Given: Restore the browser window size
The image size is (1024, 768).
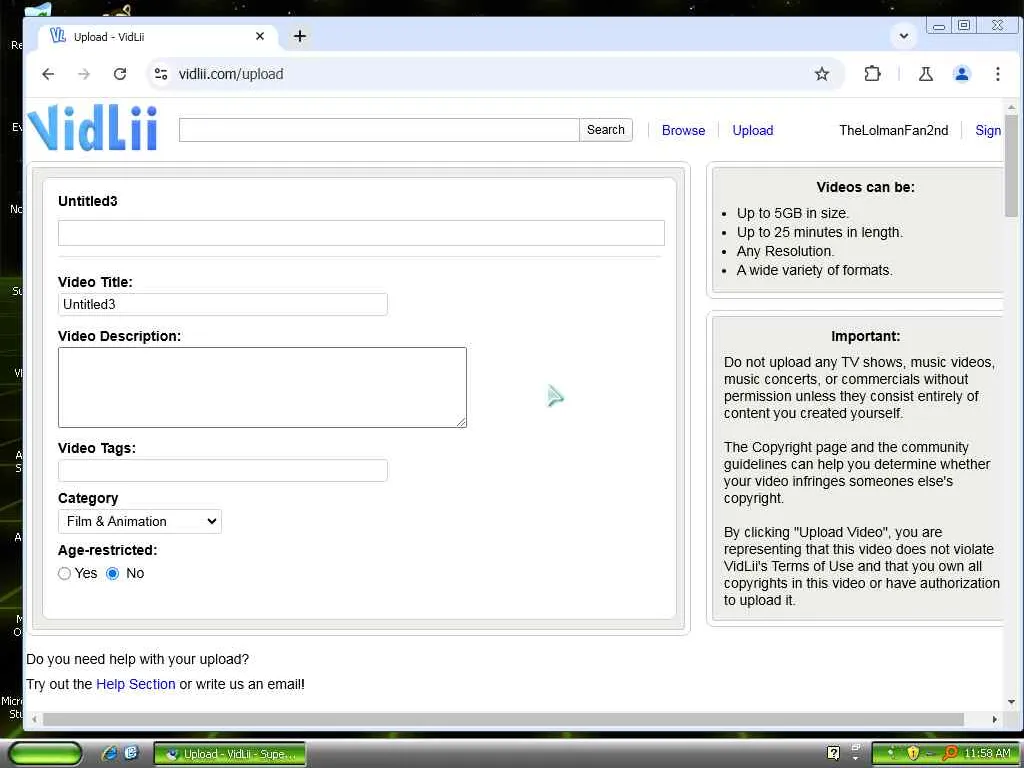Looking at the screenshot, I should pos(964,25).
